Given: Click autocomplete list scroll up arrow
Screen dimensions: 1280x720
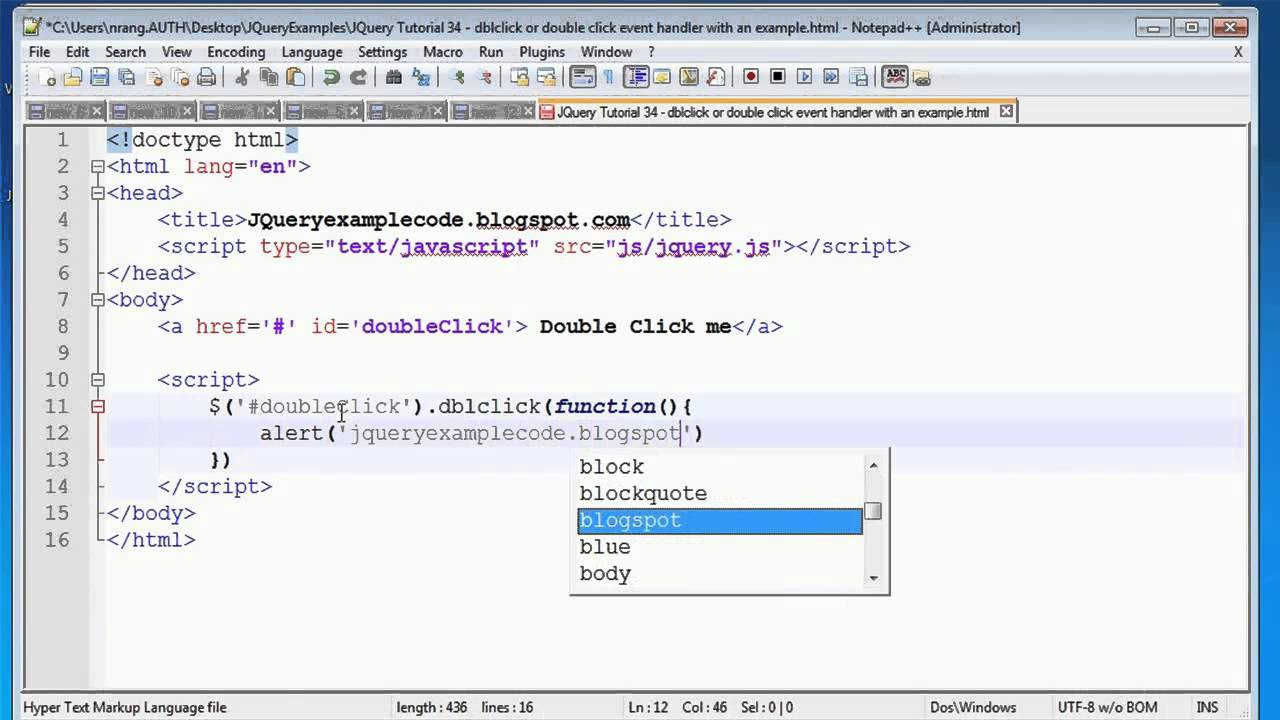Looking at the screenshot, I should tap(873, 465).
